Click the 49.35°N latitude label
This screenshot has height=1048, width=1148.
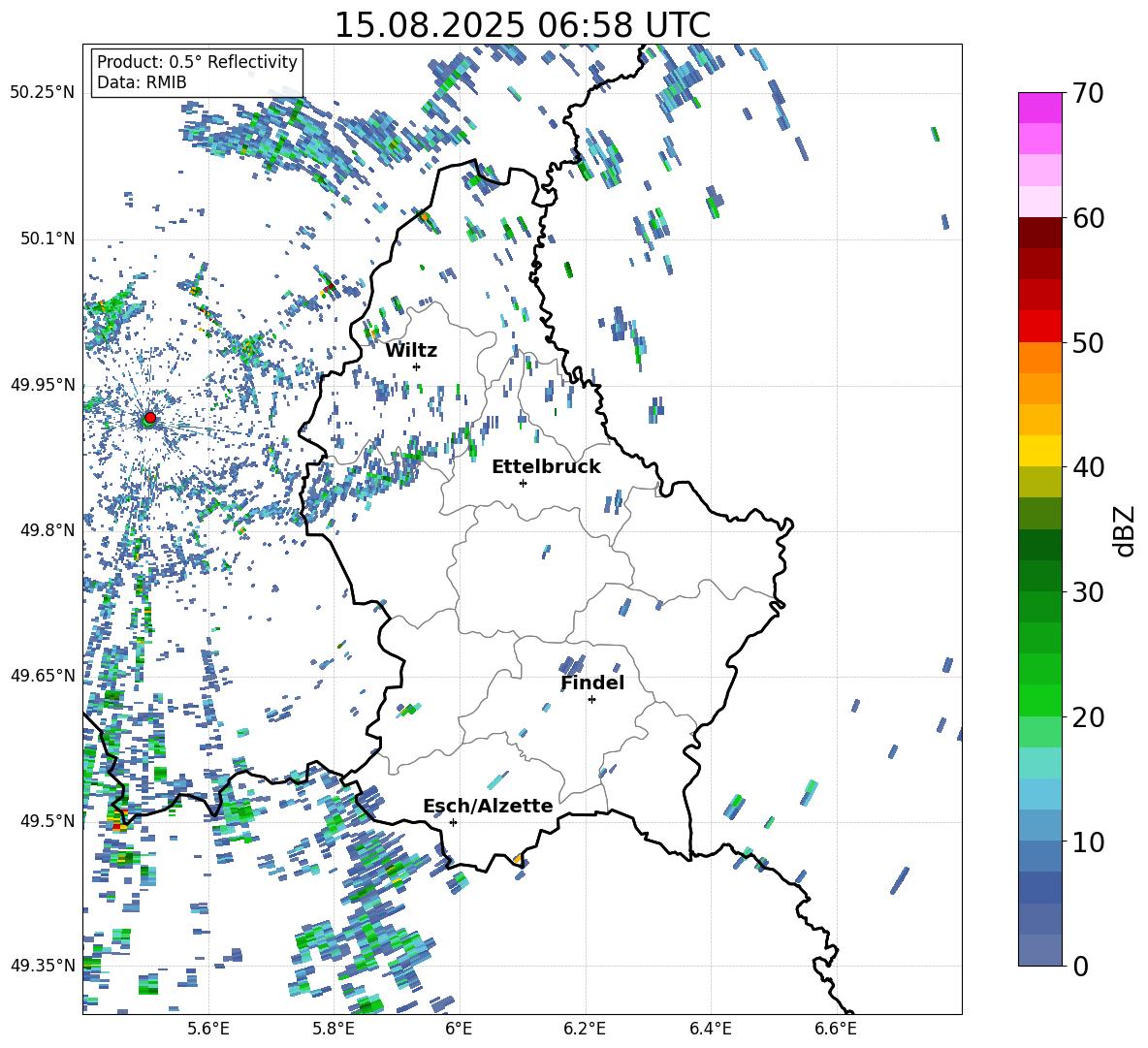(x=43, y=966)
